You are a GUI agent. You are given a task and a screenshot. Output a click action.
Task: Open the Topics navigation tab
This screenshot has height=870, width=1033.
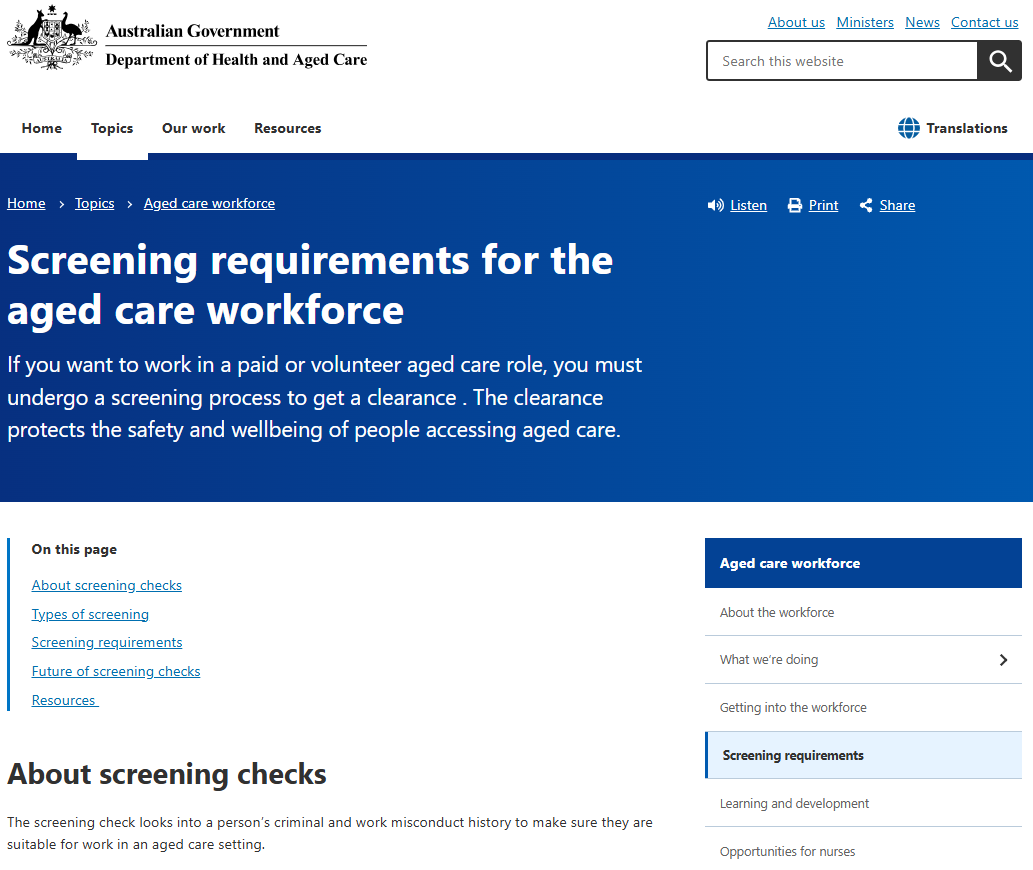pos(112,128)
